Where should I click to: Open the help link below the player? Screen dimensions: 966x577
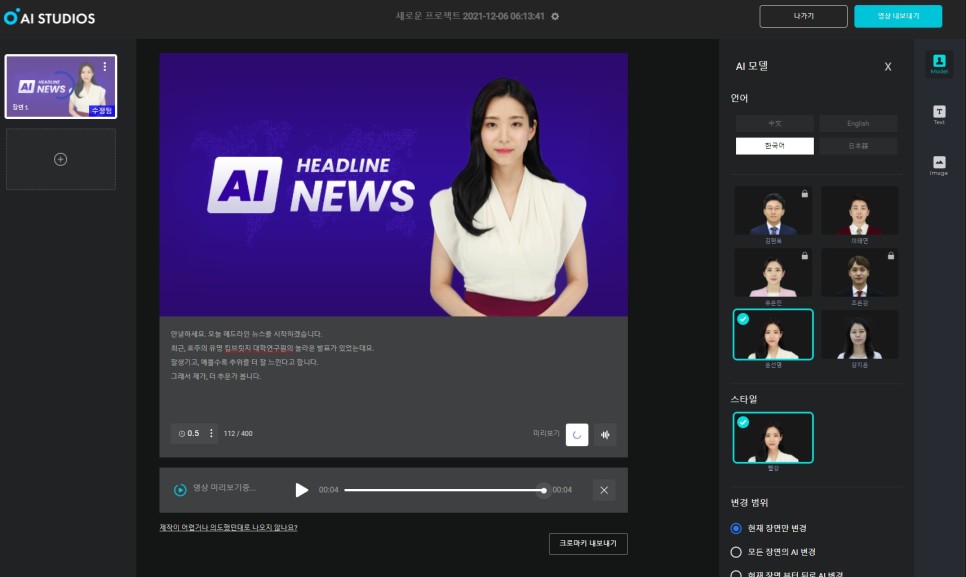pyautogui.click(x=229, y=528)
